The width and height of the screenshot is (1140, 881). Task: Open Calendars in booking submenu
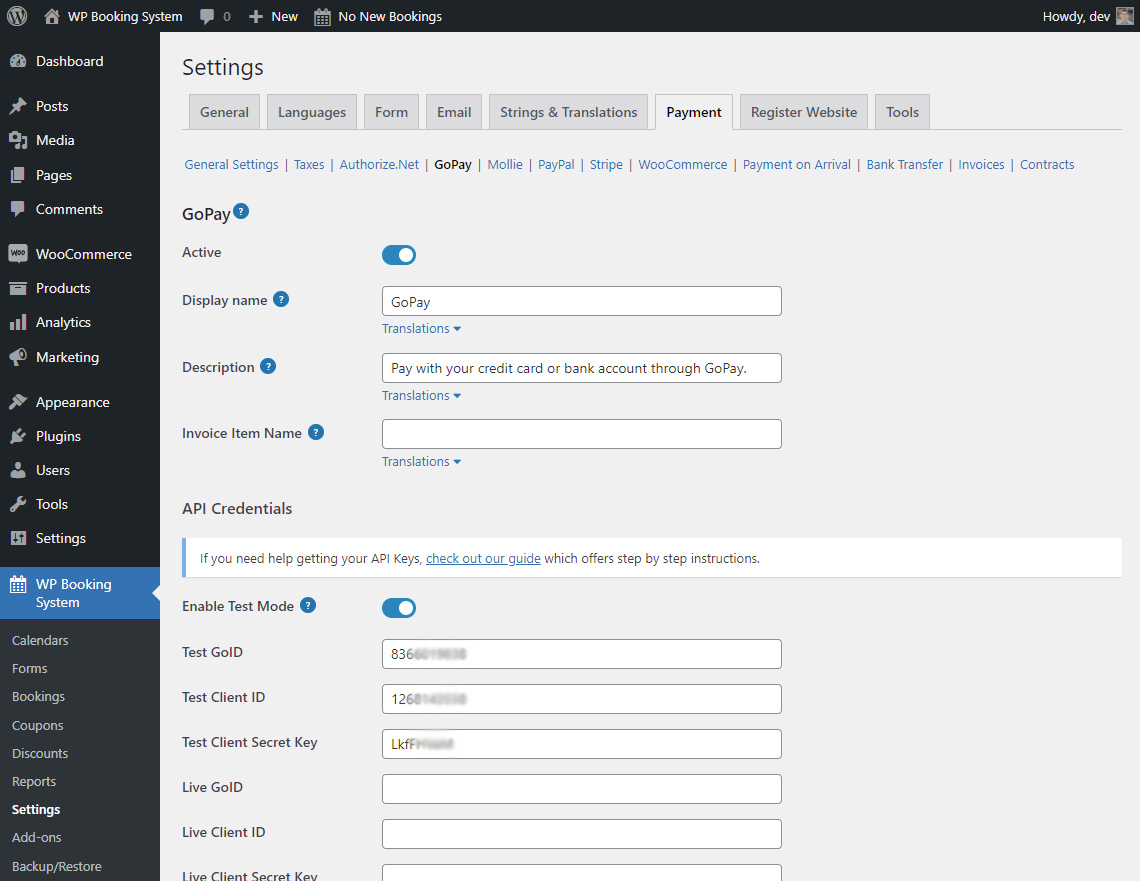coord(40,640)
